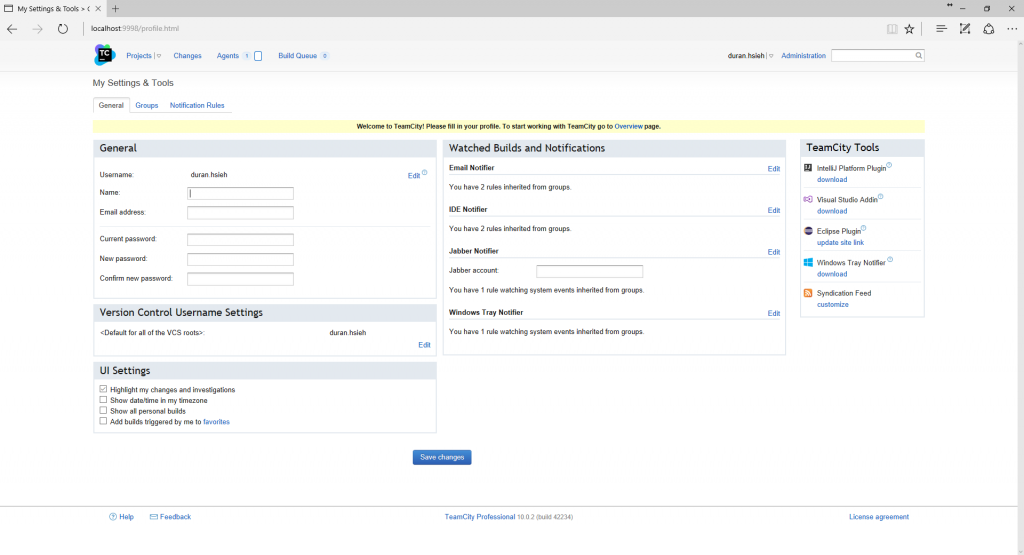Click the Eclipse Plugin icon
This screenshot has height=555, width=1024.
(808, 230)
